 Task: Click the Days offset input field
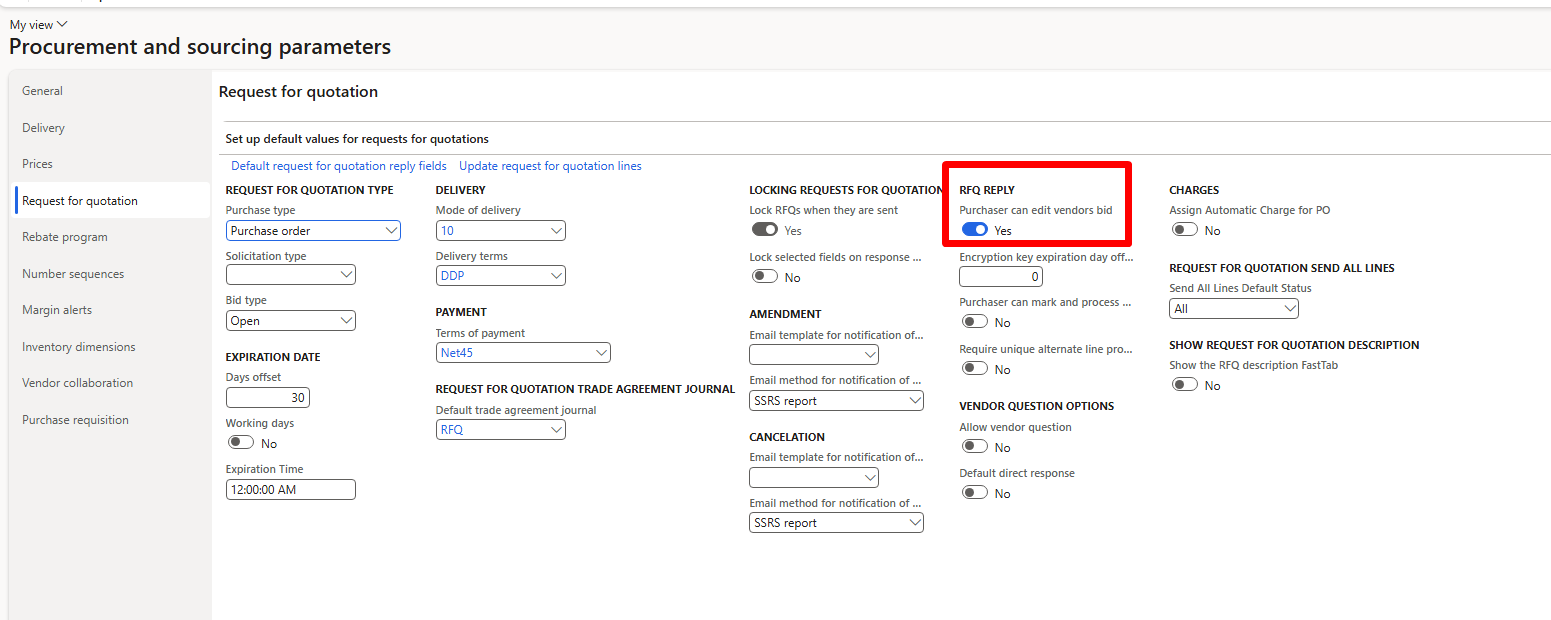[x=267, y=398]
